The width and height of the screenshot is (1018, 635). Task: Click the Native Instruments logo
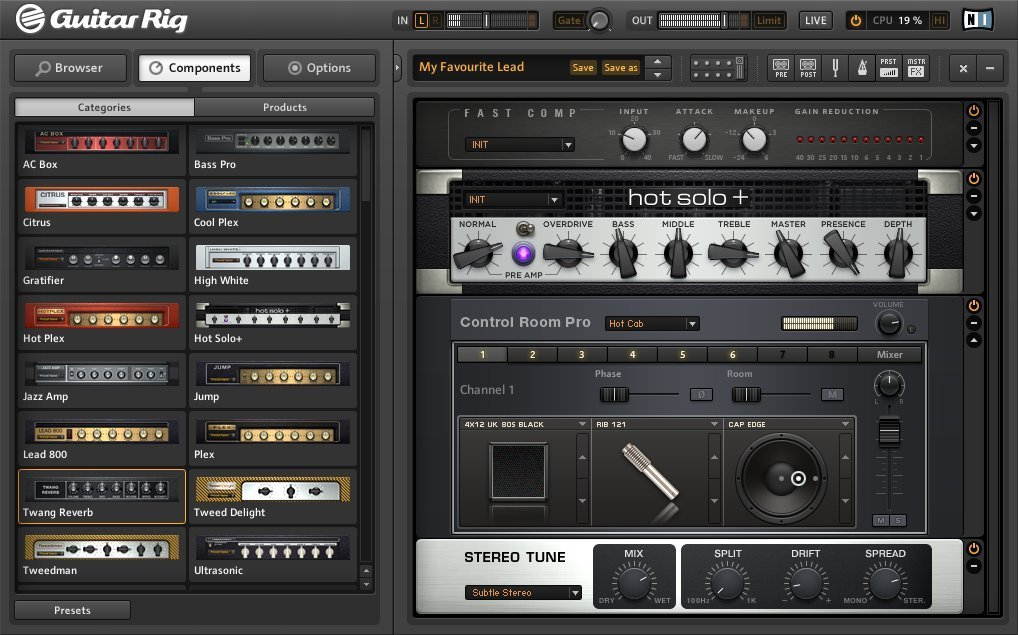977,17
